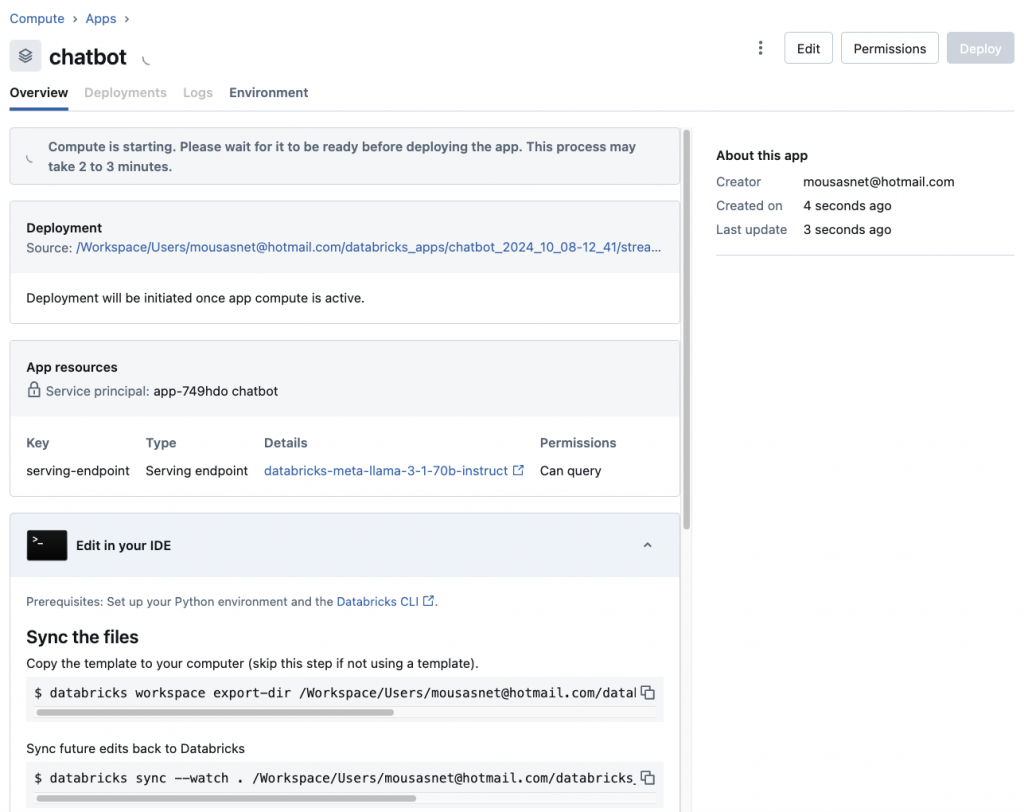Click the terminal icon beside Edit in your IDE
Image resolution: width=1024 pixels, height=812 pixels.
pos(47,545)
